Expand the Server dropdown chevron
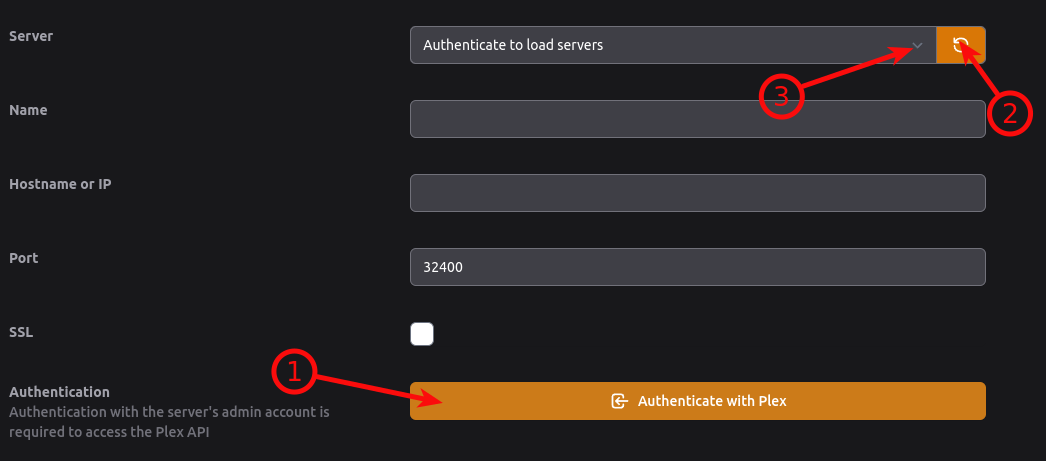Screen dimensions: 1046x461 coord(917,45)
